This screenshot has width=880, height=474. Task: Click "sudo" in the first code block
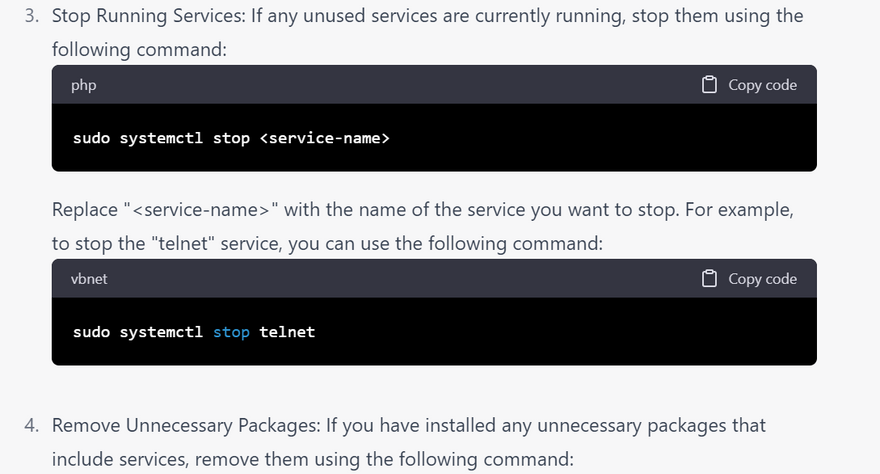click(x=91, y=138)
